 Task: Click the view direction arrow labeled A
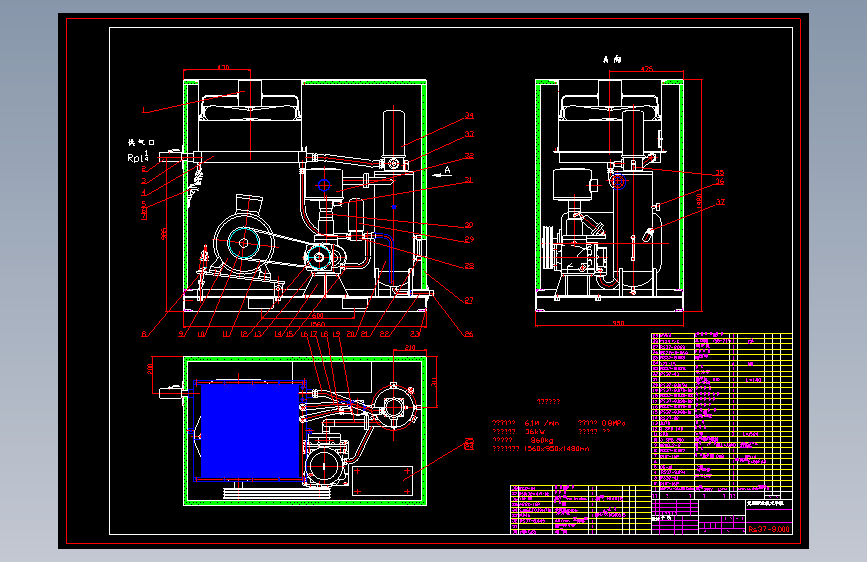(443, 173)
